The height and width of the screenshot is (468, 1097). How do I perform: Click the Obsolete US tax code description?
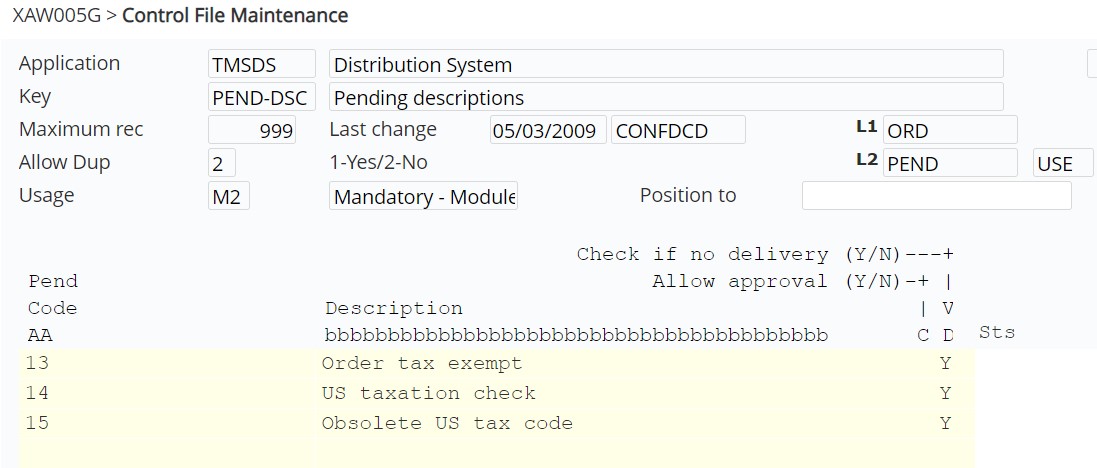[447, 423]
